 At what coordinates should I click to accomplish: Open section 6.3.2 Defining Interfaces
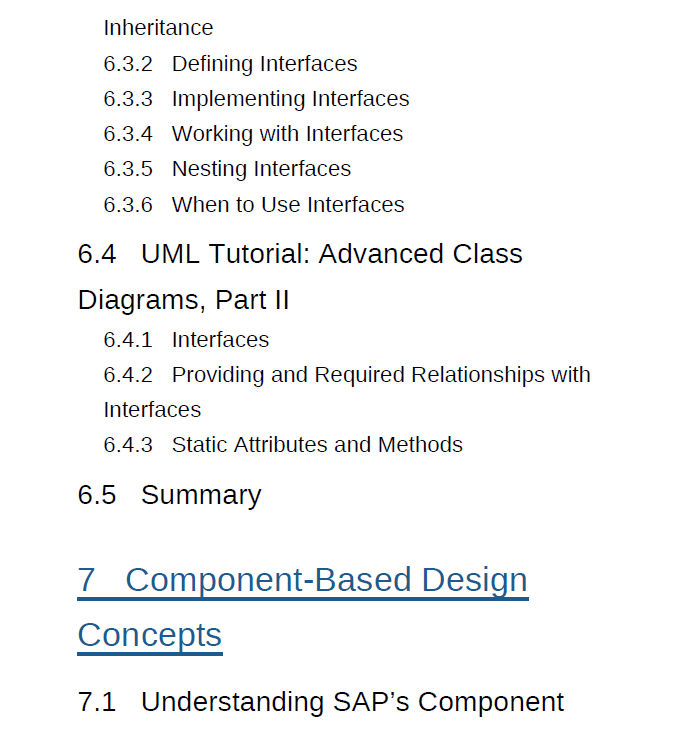point(264,64)
